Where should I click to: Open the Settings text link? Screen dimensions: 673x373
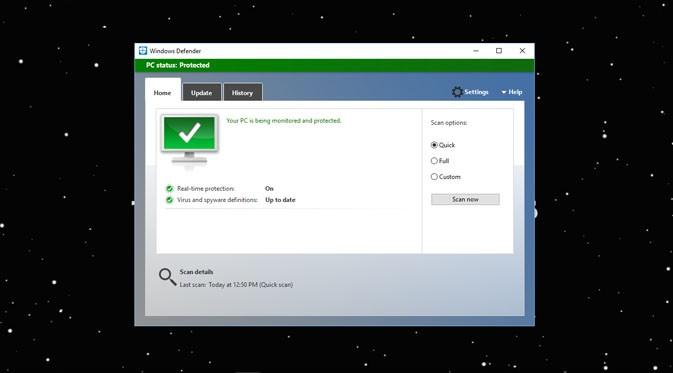476,92
